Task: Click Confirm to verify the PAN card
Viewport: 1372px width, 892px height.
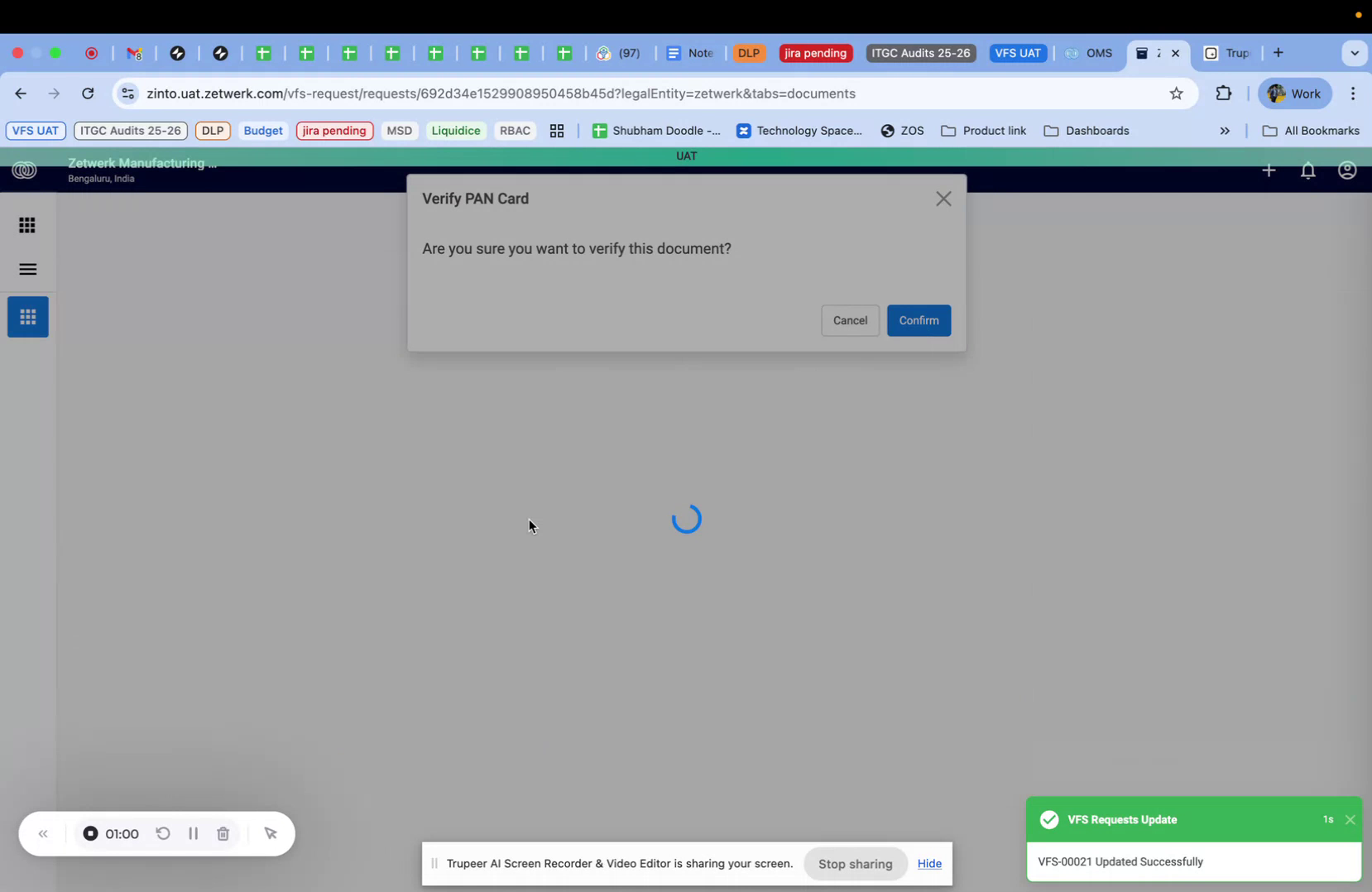Action: [919, 320]
